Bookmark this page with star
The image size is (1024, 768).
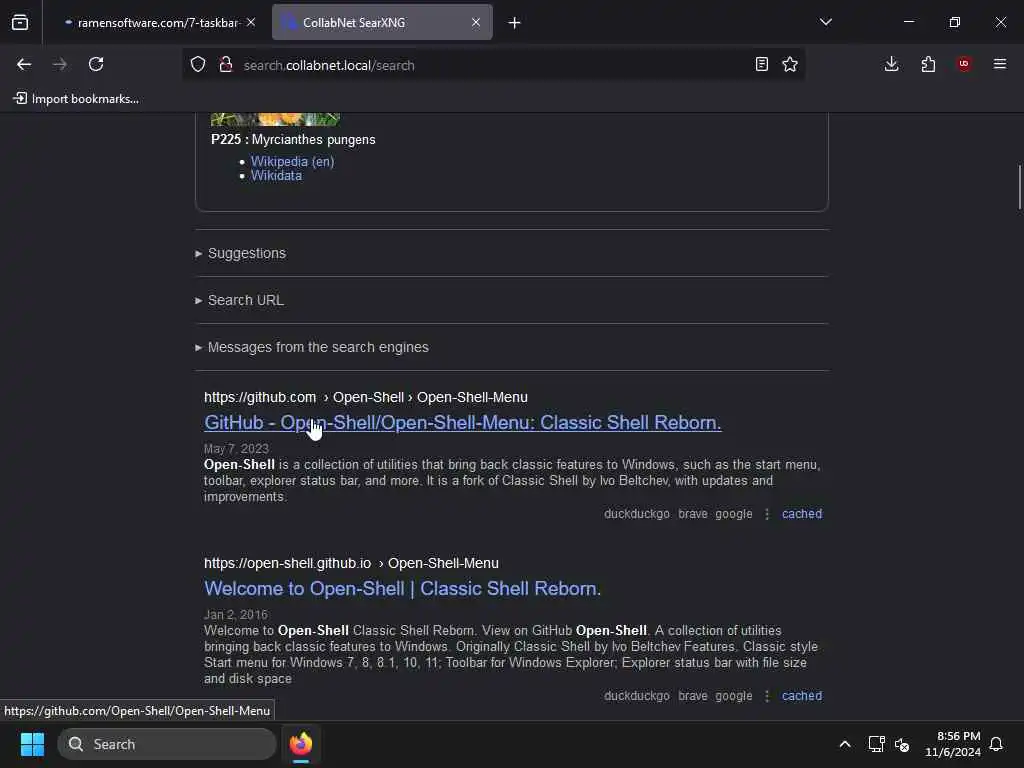790,64
